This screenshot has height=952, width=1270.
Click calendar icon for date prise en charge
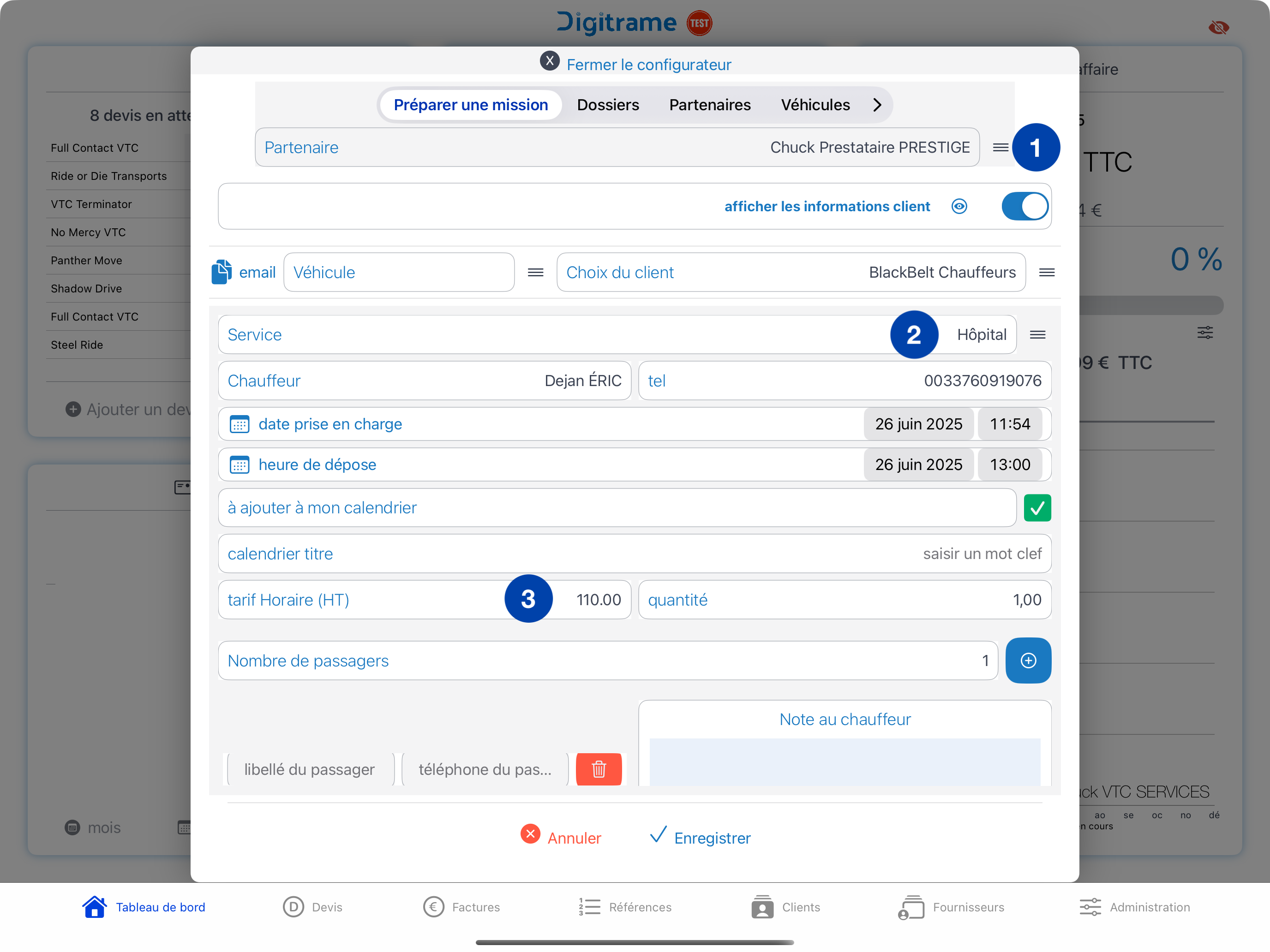[x=240, y=424]
